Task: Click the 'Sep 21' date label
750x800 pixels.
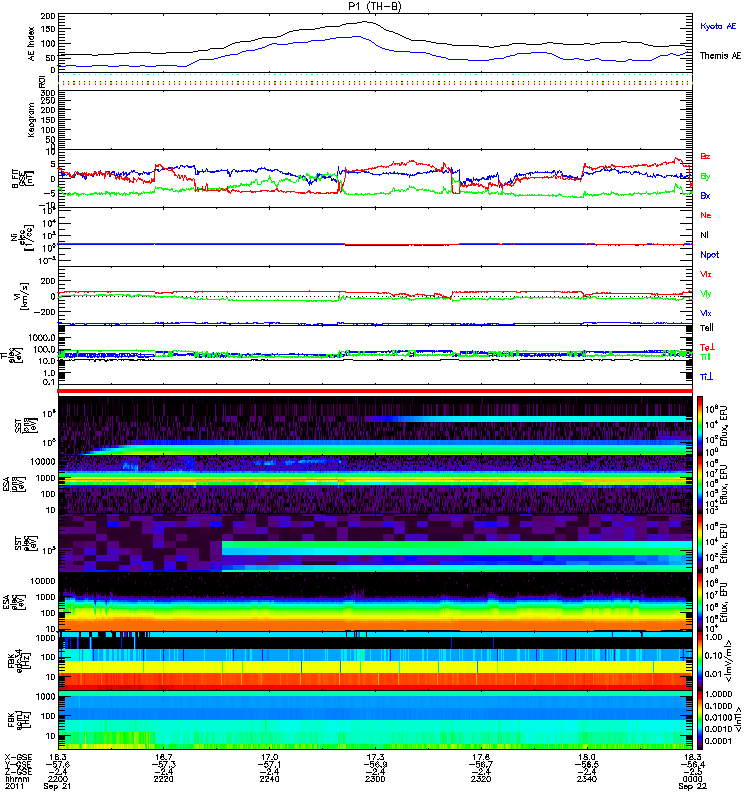Action: click(57, 786)
